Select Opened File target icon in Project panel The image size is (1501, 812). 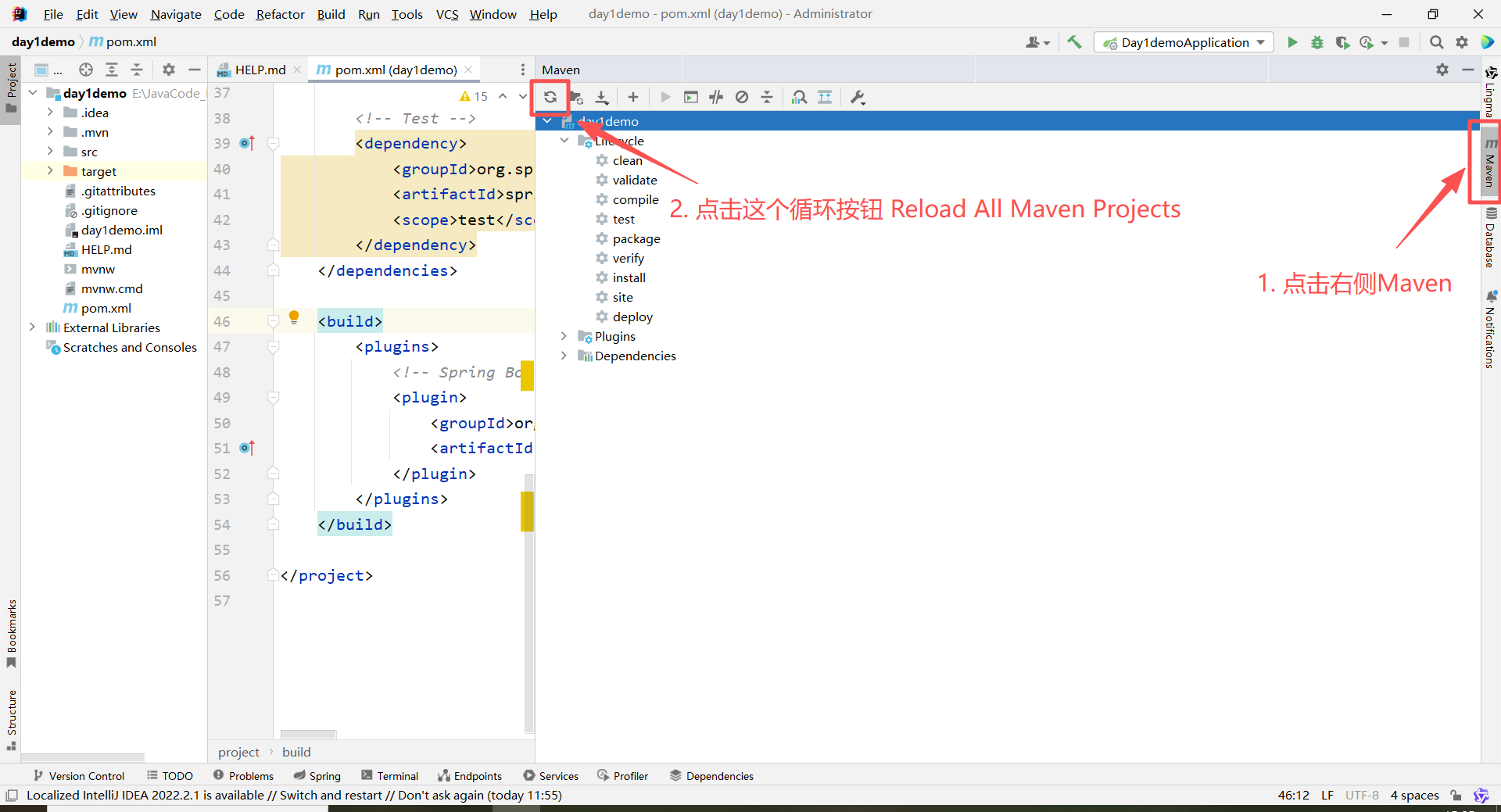(86, 70)
